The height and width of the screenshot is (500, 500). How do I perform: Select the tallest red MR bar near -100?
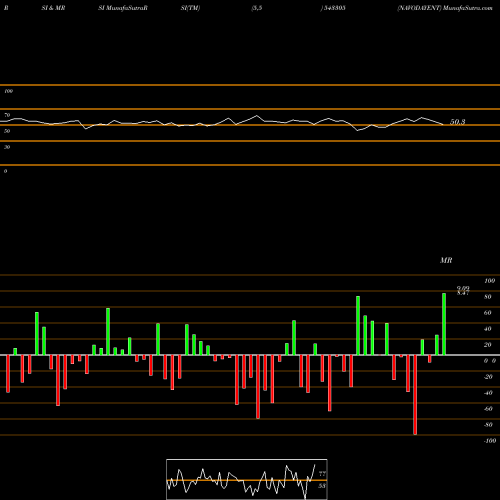point(415,395)
